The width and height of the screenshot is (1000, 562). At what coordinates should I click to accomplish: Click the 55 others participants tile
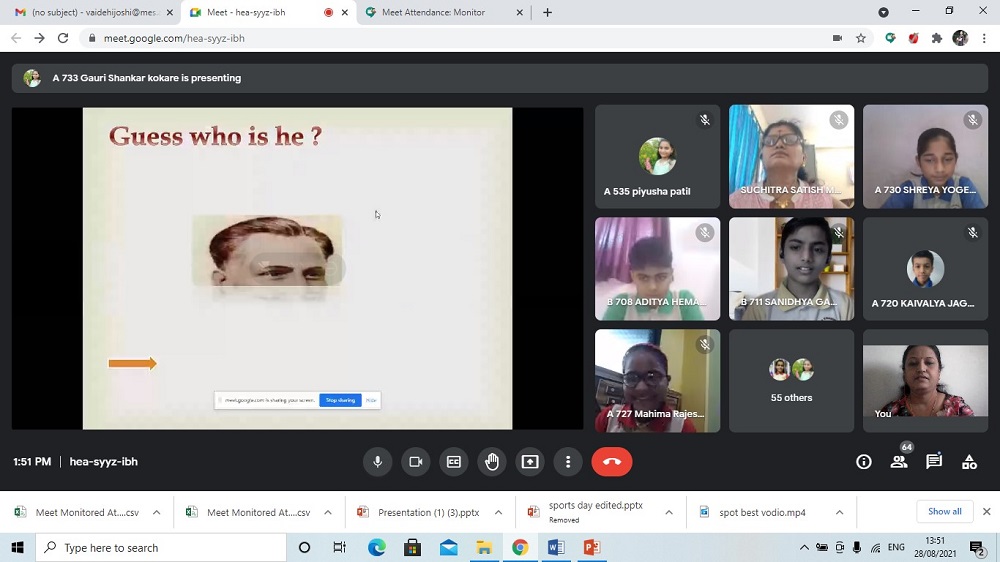[x=791, y=381]
